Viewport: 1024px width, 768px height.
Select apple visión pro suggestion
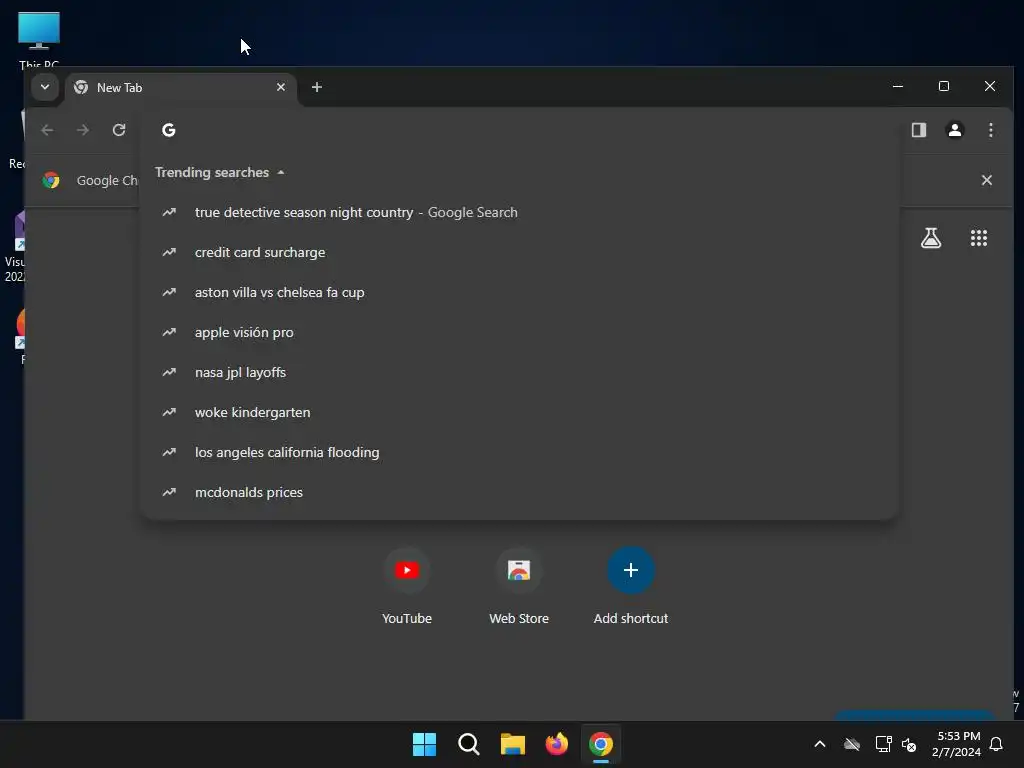tap(519, 332)
